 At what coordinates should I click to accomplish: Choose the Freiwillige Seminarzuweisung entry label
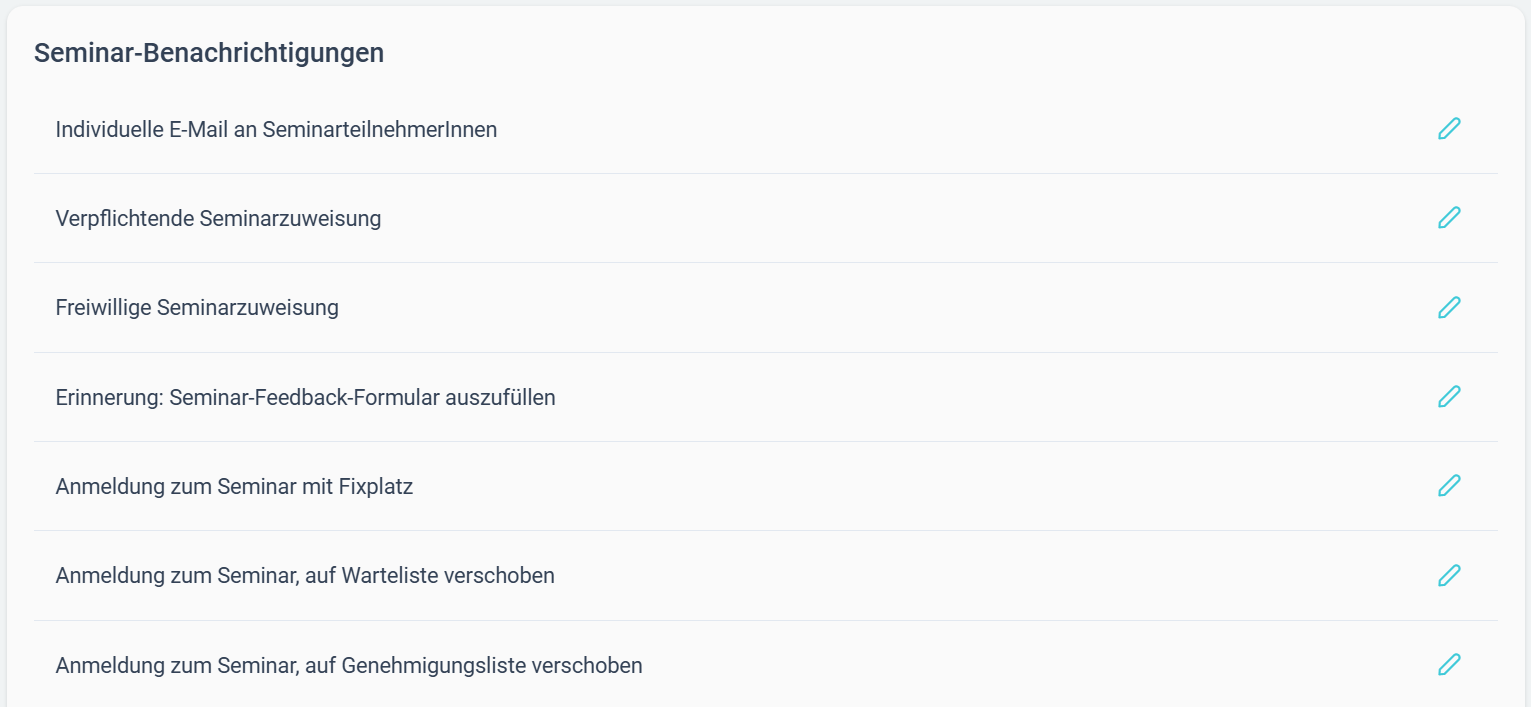(197, 307)
